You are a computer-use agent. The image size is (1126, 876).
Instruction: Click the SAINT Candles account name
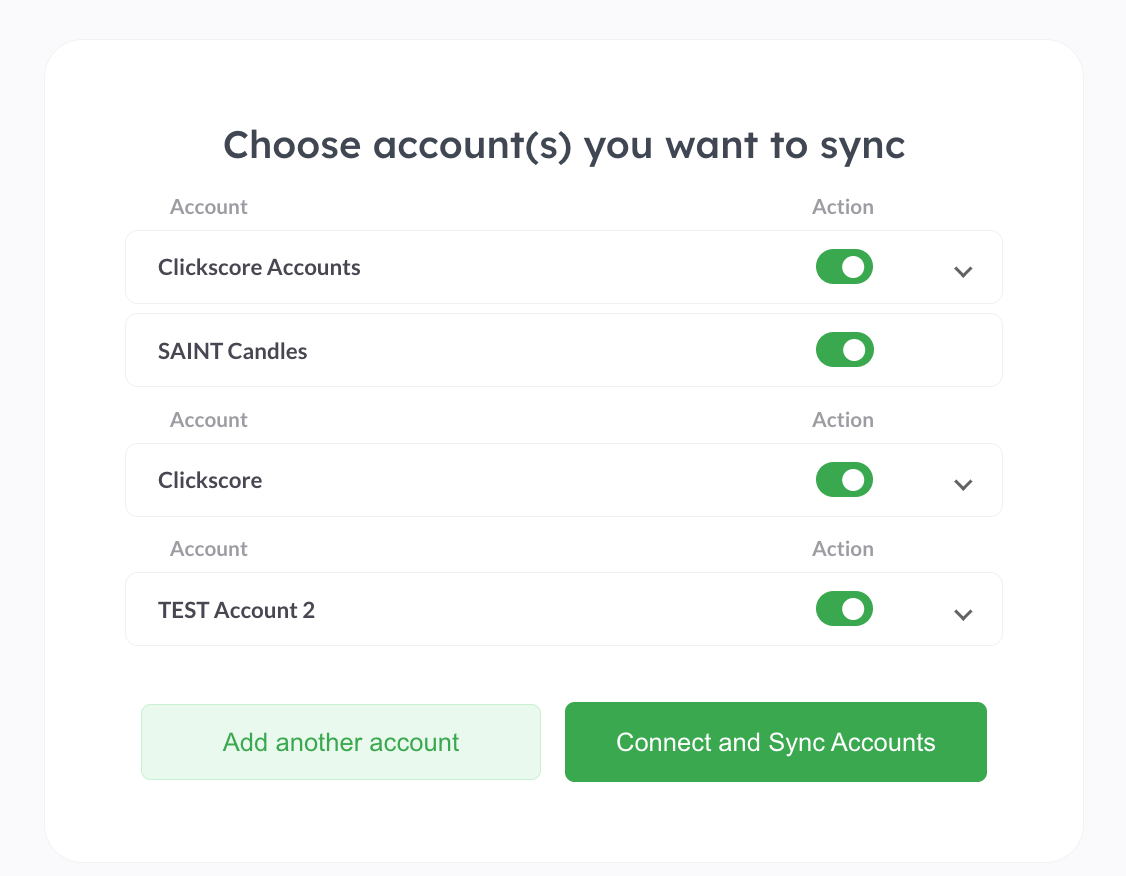point(232,351)
